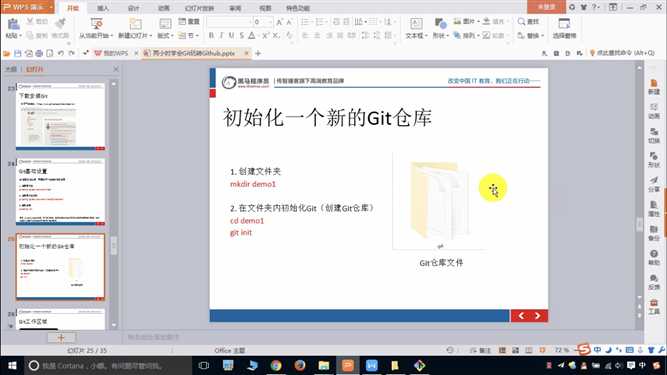
Task: Click the Find magnifier icon
Action: click(522, 21)
